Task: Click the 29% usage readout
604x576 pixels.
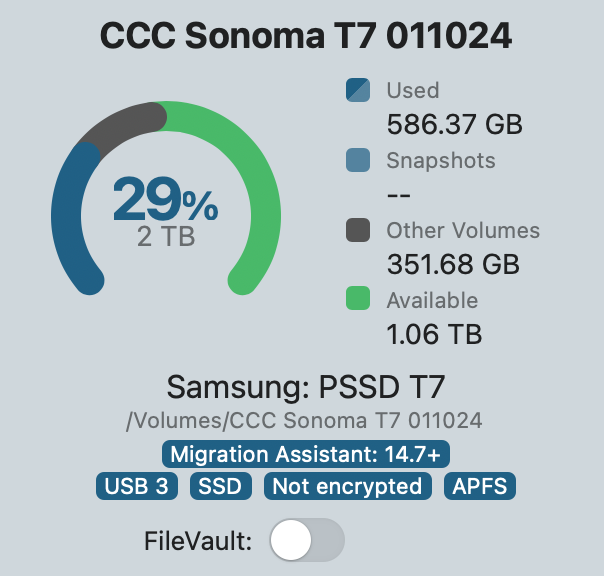Action: point(165,200)
